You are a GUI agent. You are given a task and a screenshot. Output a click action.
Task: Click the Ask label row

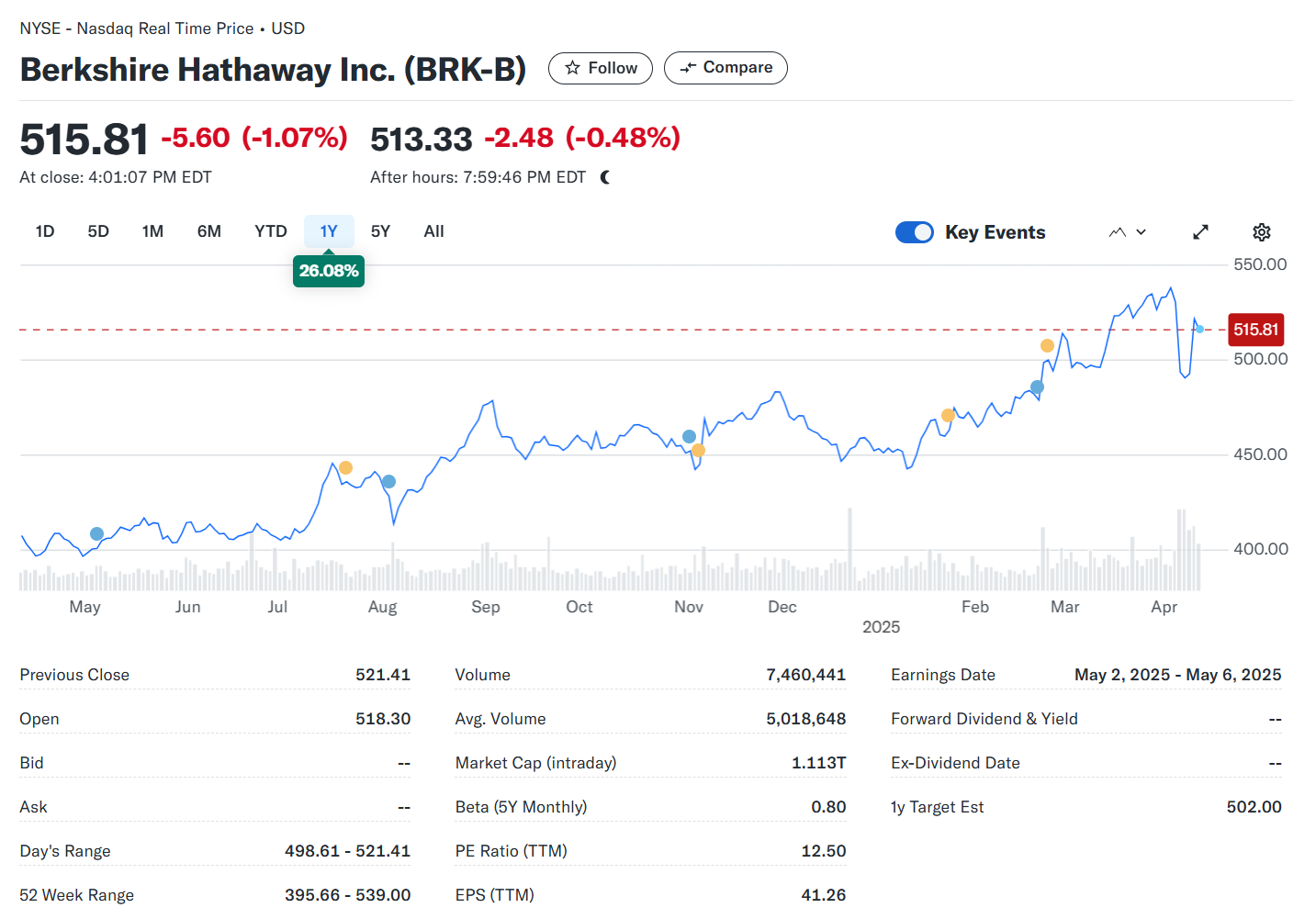(x=215, y=807)
